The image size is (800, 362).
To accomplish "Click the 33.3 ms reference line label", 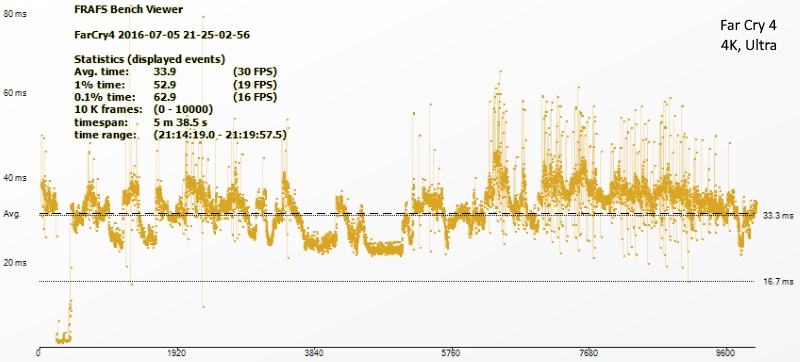I will point(778,216).
